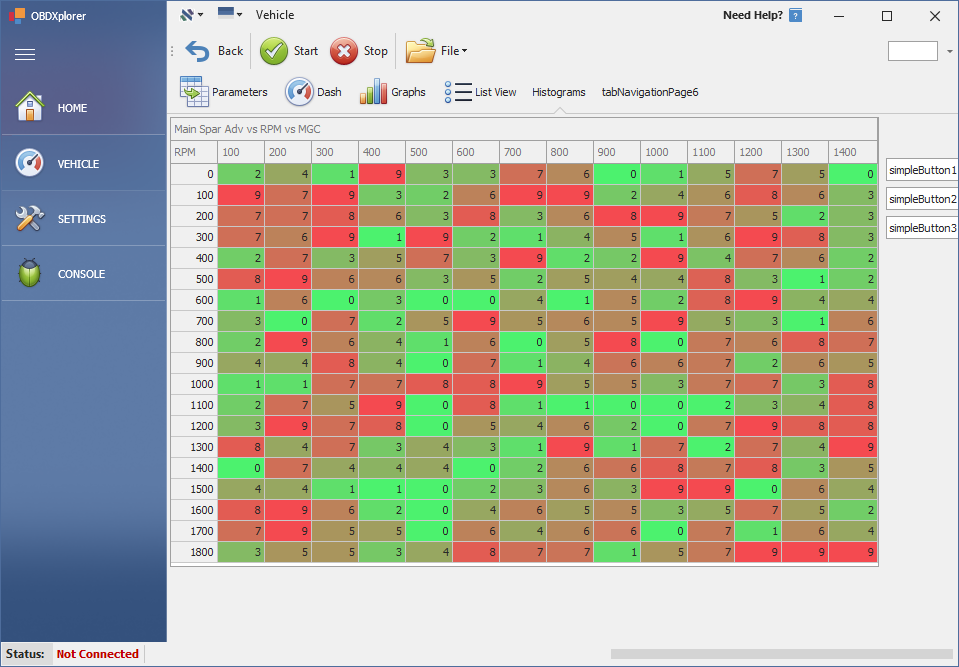Click the Status: label in status bar
Viewport: 959px width, 667px height.
pyautogui.click(x=25, y=654)
